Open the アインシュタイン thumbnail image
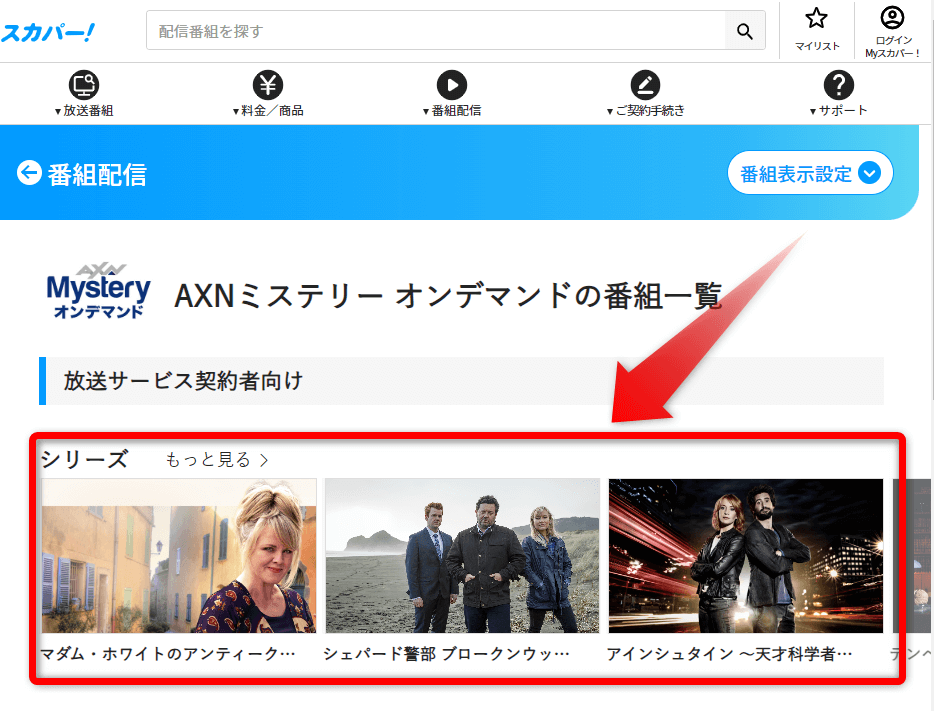The width and height of the screenshot is (934, 711). (x=746, y=556)
